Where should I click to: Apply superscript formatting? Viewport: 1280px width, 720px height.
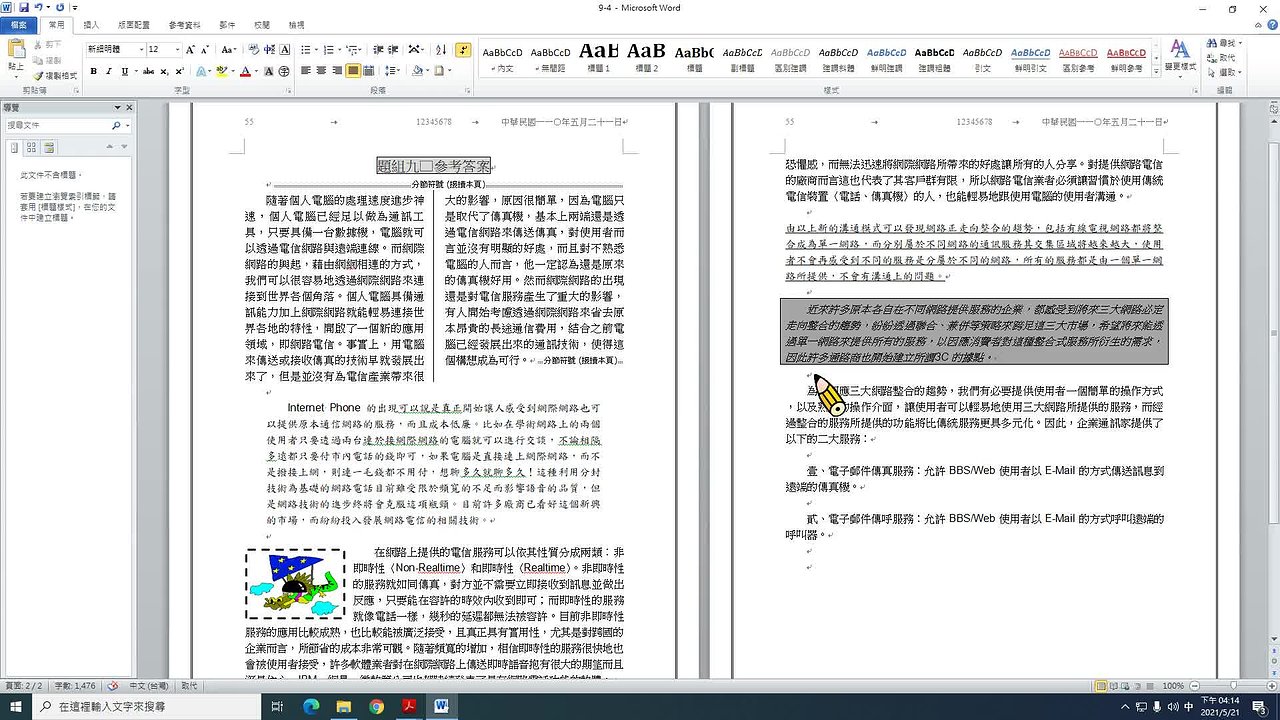(179, 71)
